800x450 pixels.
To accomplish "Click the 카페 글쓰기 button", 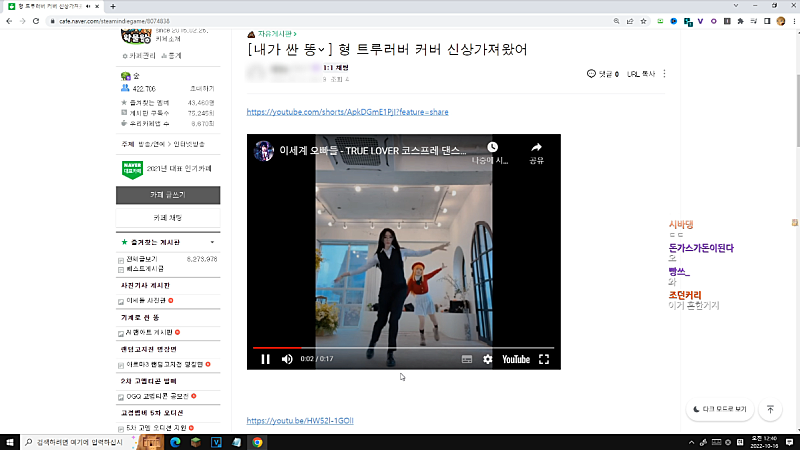I will point(167,194).
